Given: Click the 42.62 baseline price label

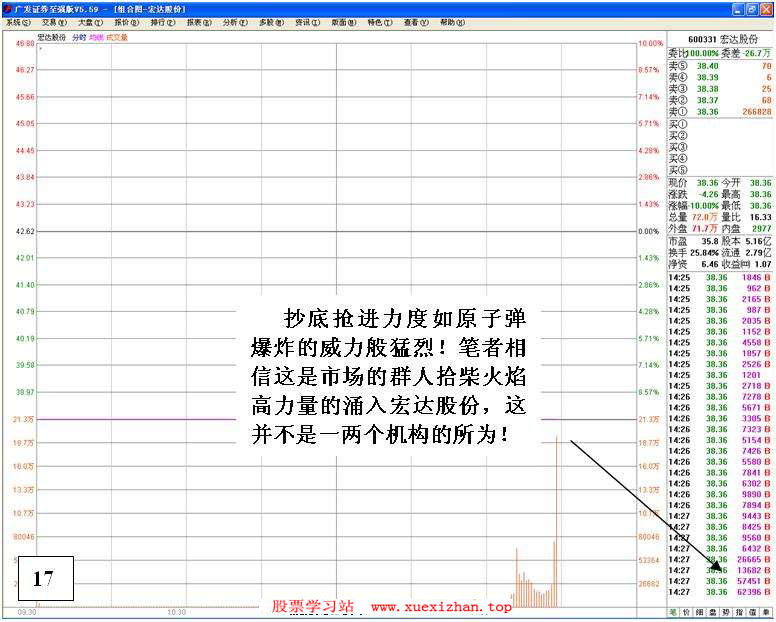Looking at the screenshot, I should pyautogui.click(x=25, y=231).
